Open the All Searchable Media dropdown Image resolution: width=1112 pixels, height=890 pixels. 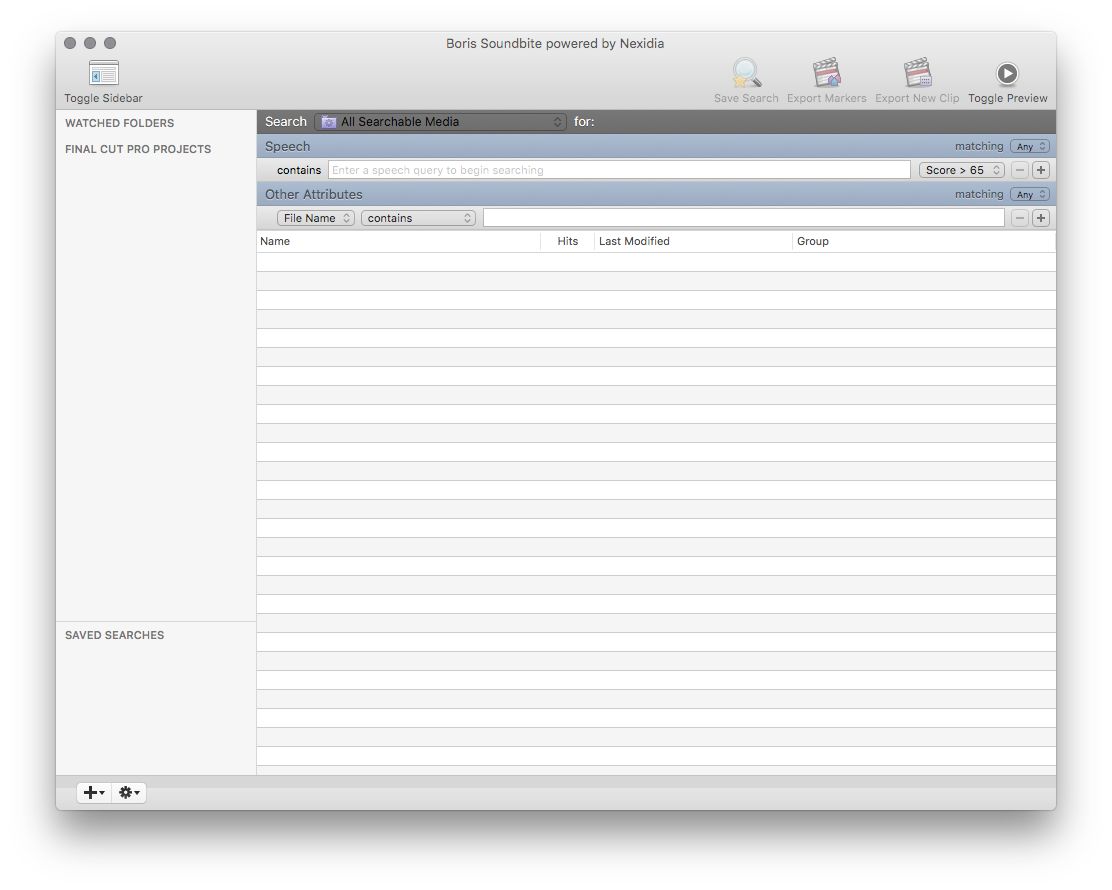pyautogui.click(x=441, y=122)
